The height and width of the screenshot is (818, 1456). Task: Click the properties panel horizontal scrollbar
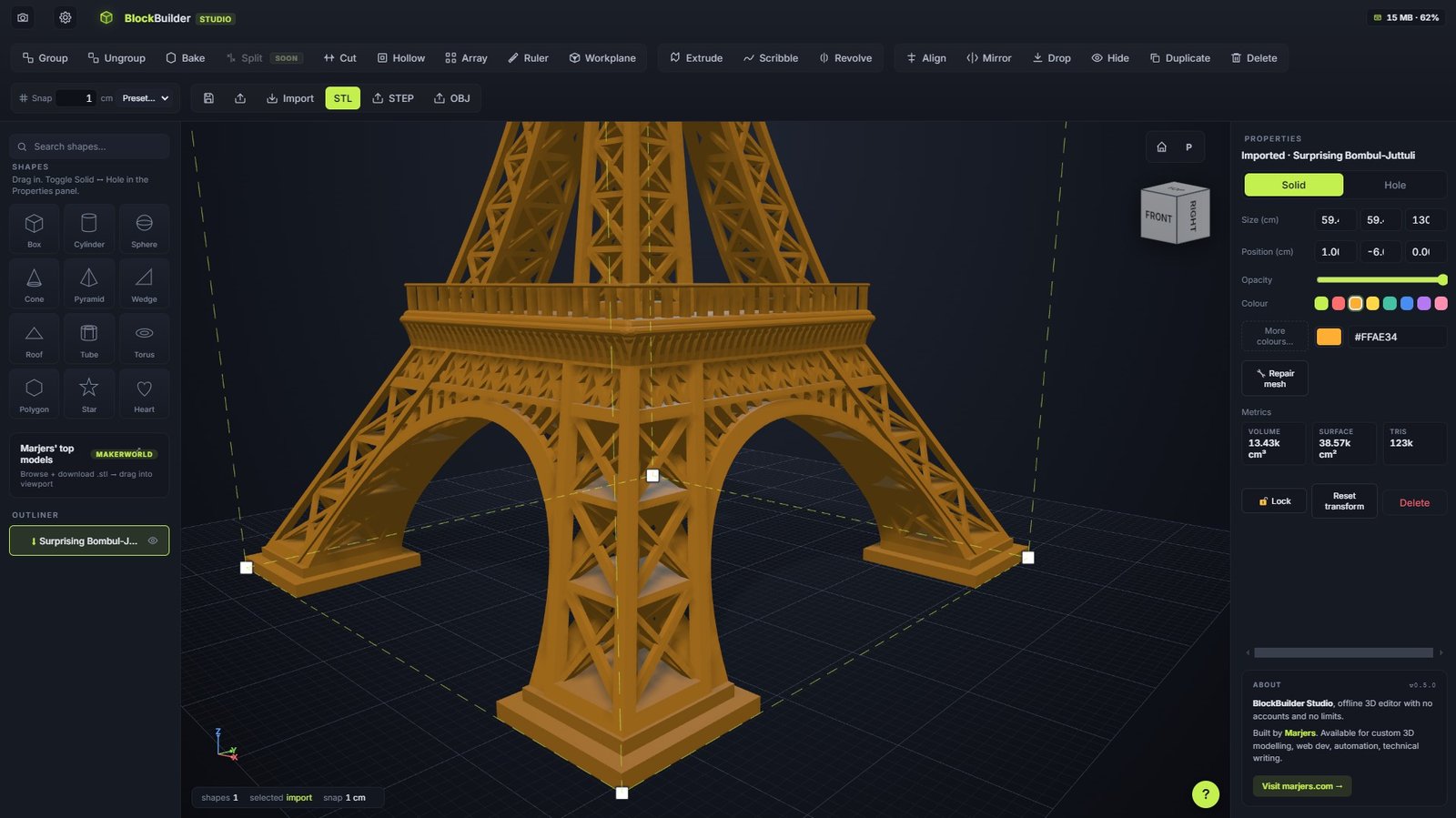1343,652
